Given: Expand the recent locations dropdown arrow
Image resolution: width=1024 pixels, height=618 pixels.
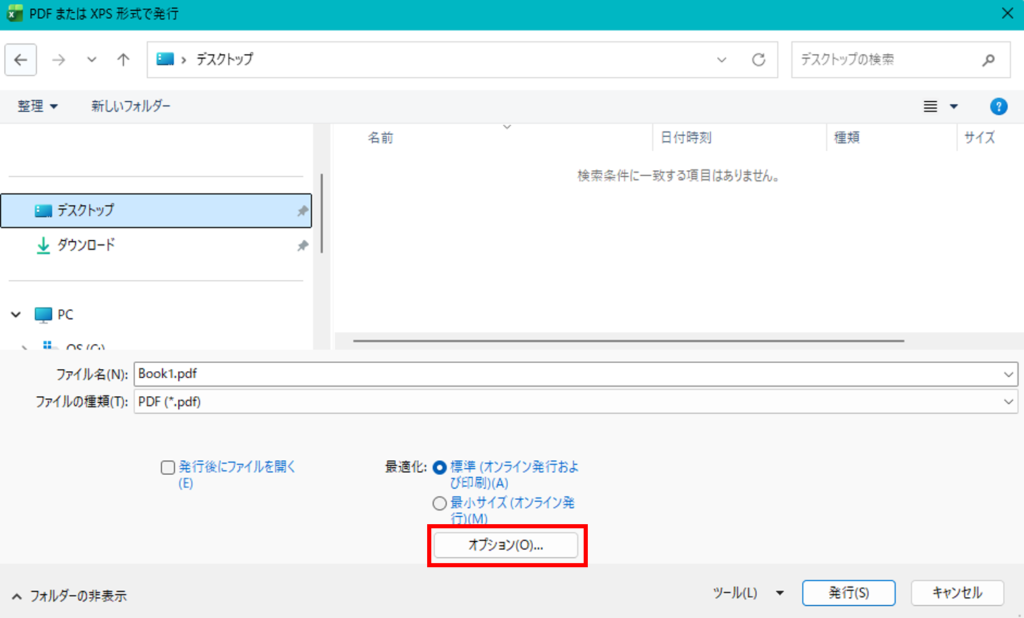Looking at the screenshot, I should (x=91, y=60).
